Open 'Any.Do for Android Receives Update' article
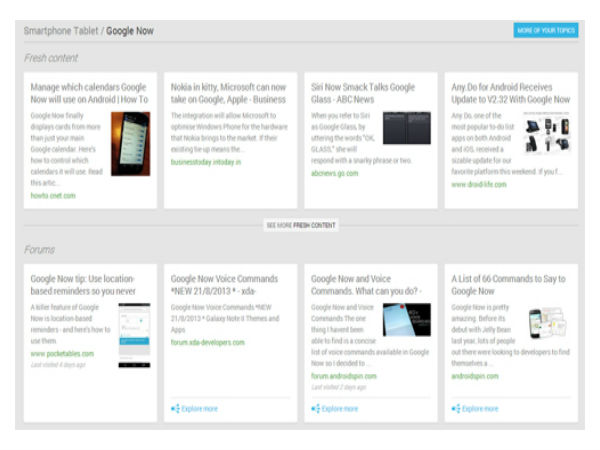600x450 pixels. coord(510,93)
